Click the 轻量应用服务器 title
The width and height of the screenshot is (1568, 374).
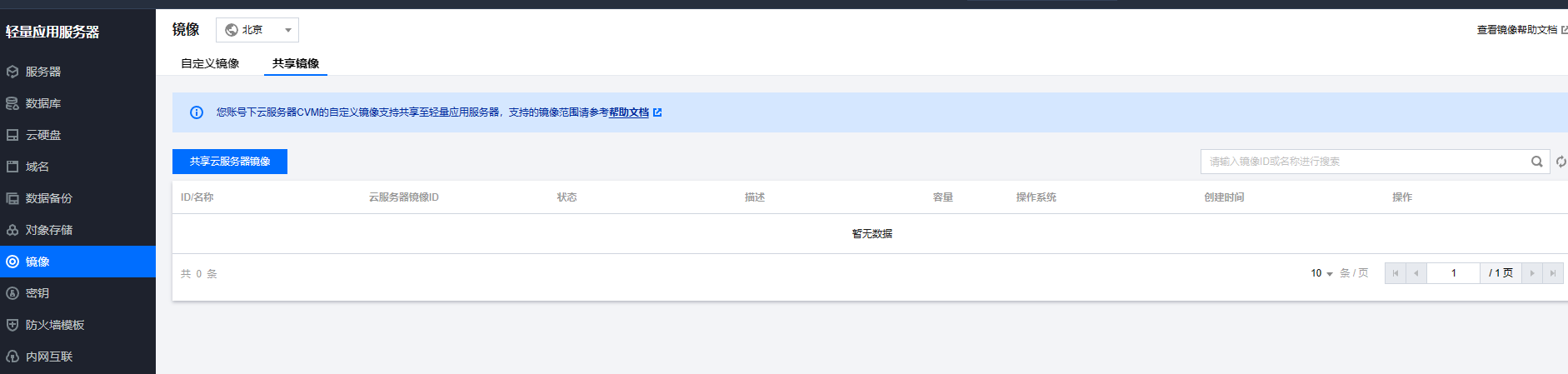[52, 32]
